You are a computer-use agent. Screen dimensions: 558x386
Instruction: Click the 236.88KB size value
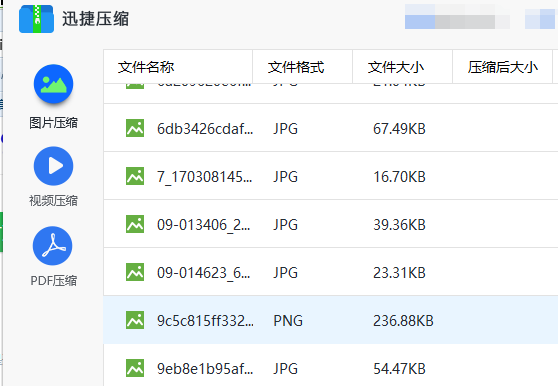click(x=403, y=321)
